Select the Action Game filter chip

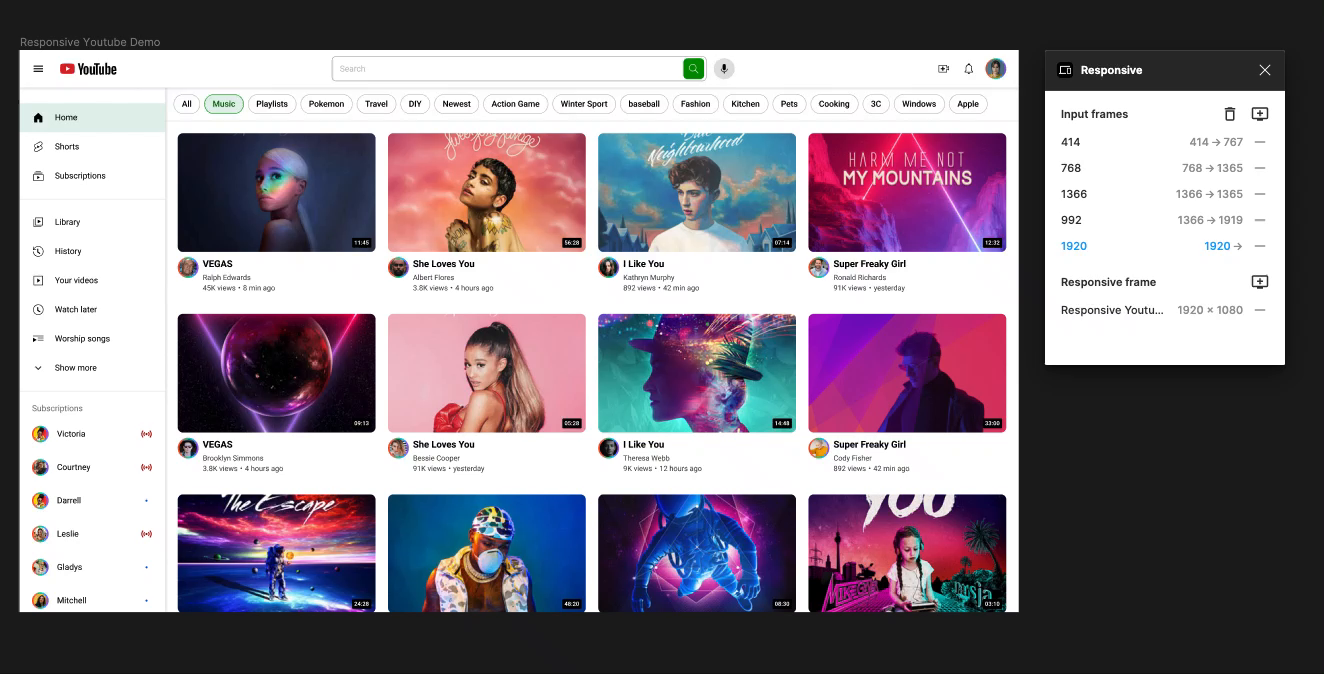[x=516, y=104]
